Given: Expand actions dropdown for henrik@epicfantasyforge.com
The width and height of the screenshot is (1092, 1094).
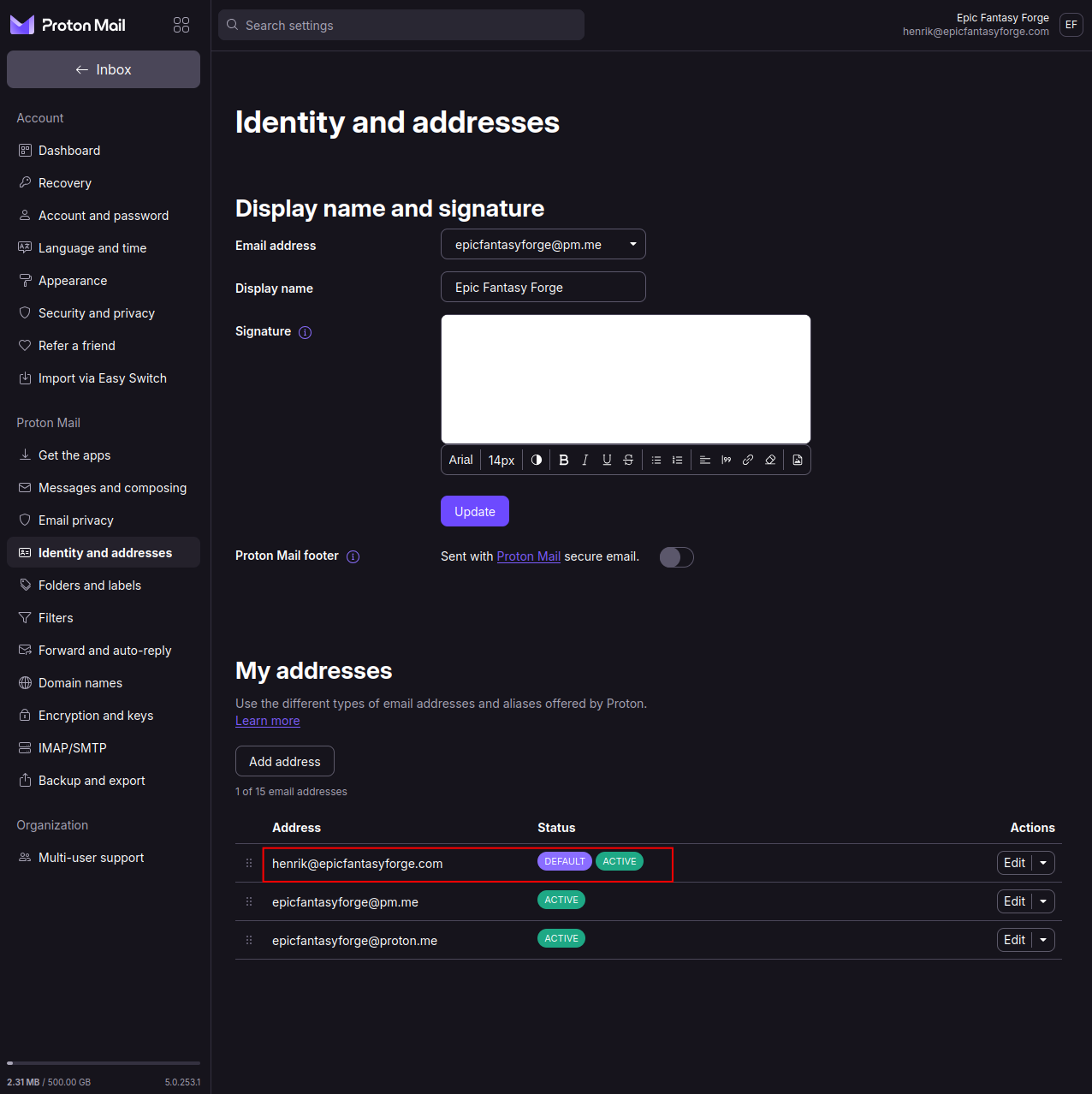Looking at the screenshot, I should point(1043,863).
